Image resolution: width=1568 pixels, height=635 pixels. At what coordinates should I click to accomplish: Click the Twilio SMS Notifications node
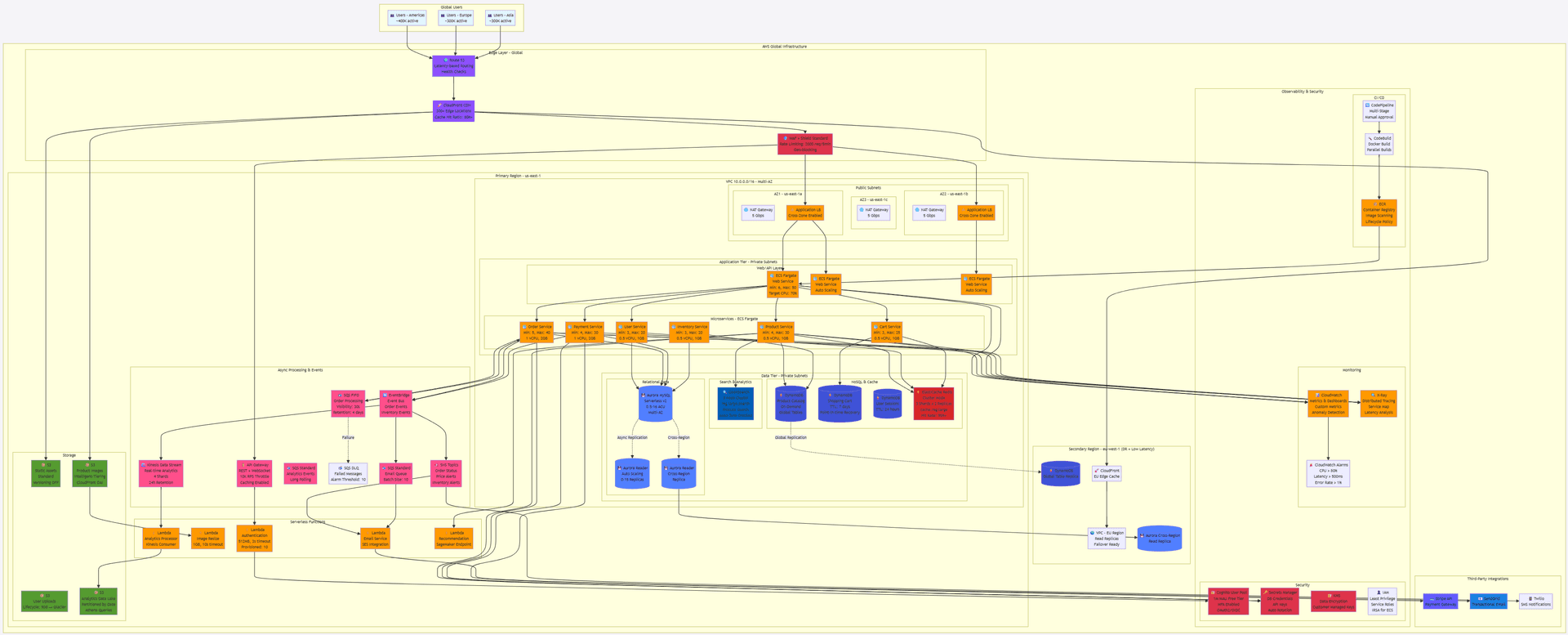coord(1535,601)
